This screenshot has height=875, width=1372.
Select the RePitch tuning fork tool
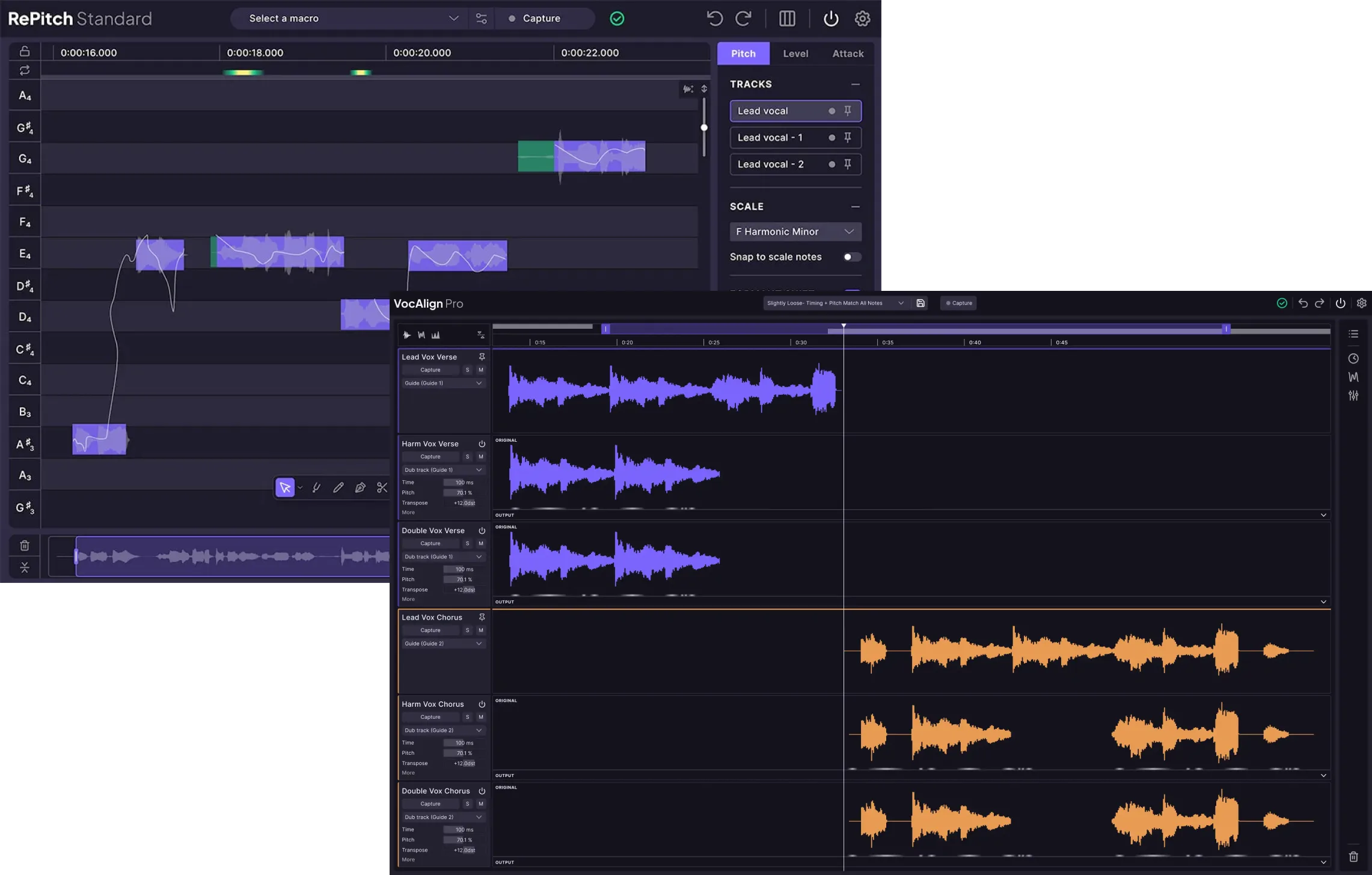pyautogui.click(x=316, y=487)
